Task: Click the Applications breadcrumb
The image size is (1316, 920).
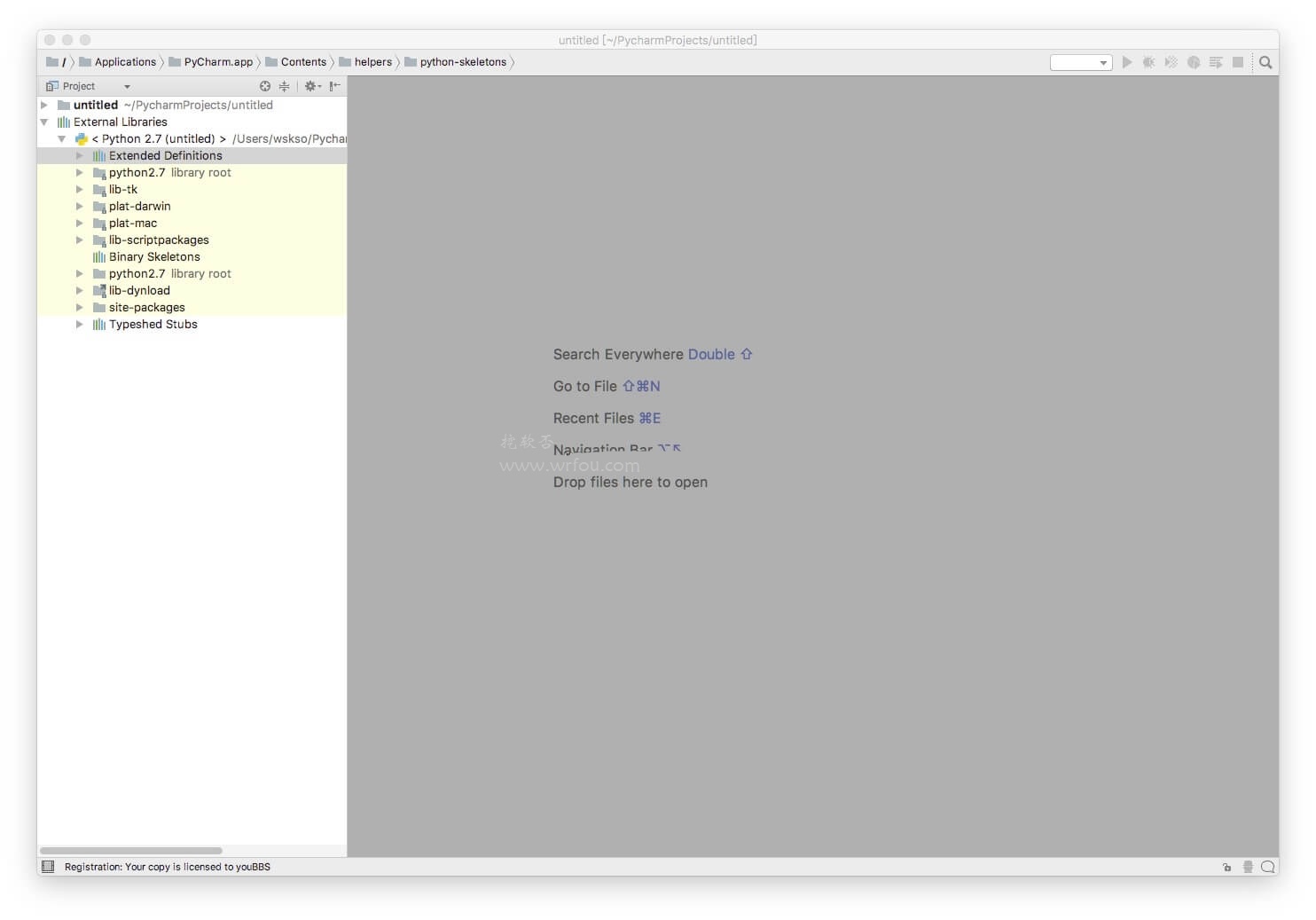Action: [x=118, y=62]
